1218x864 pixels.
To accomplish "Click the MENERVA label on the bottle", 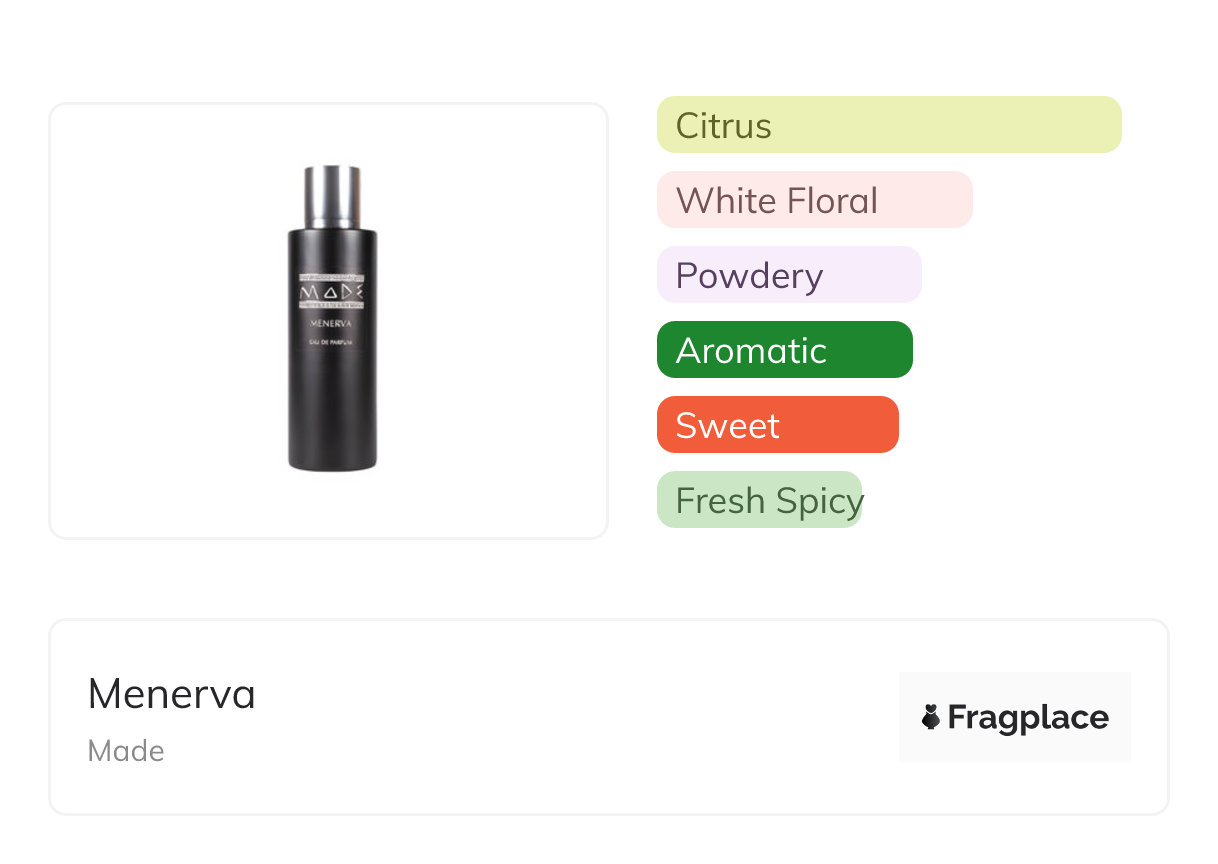I will [332, 323].
